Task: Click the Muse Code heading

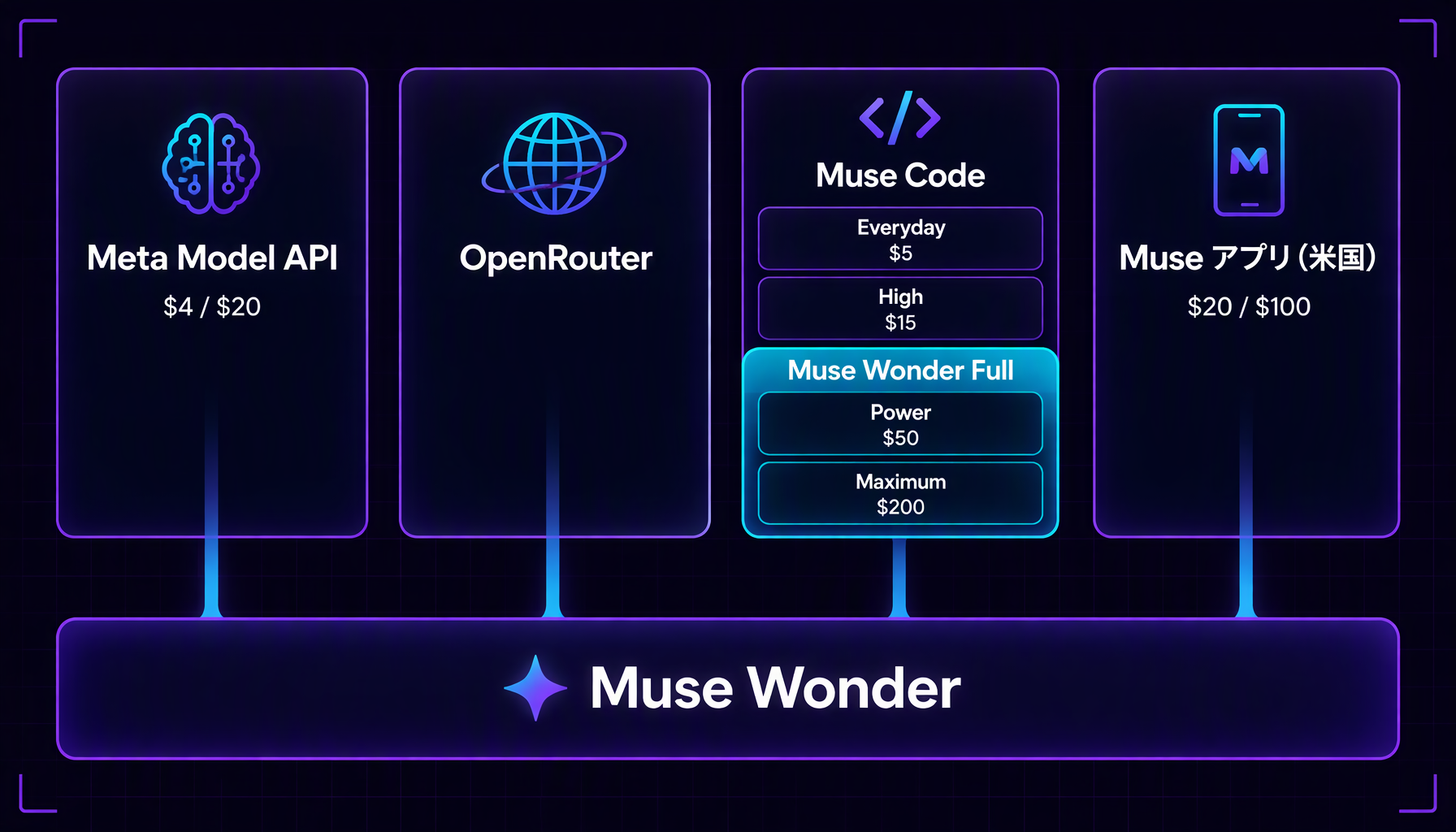Action: 900,175
